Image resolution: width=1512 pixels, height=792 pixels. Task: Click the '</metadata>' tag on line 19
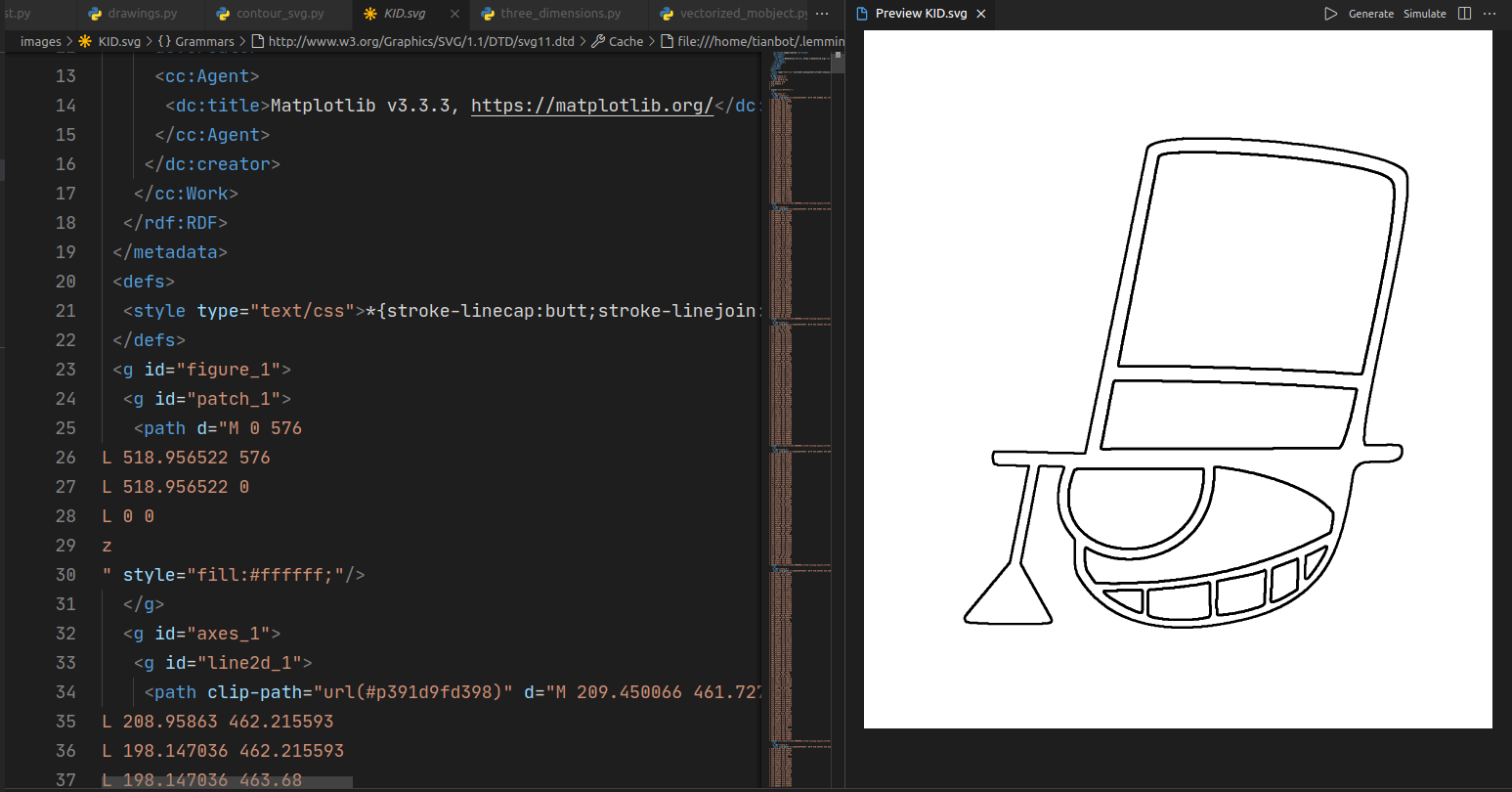click(x=170, y=252)
